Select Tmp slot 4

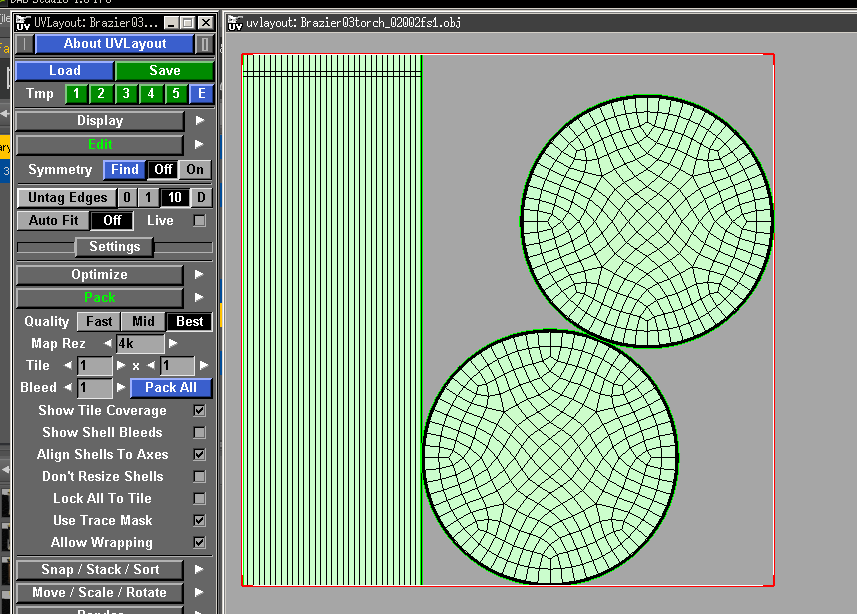click(151, 94)
